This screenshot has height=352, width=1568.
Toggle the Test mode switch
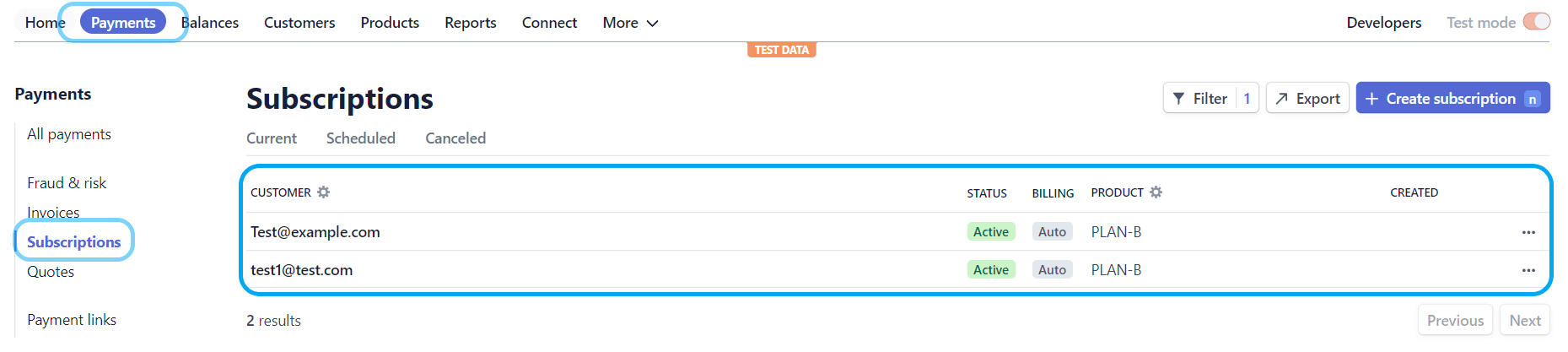[1536, 22]
